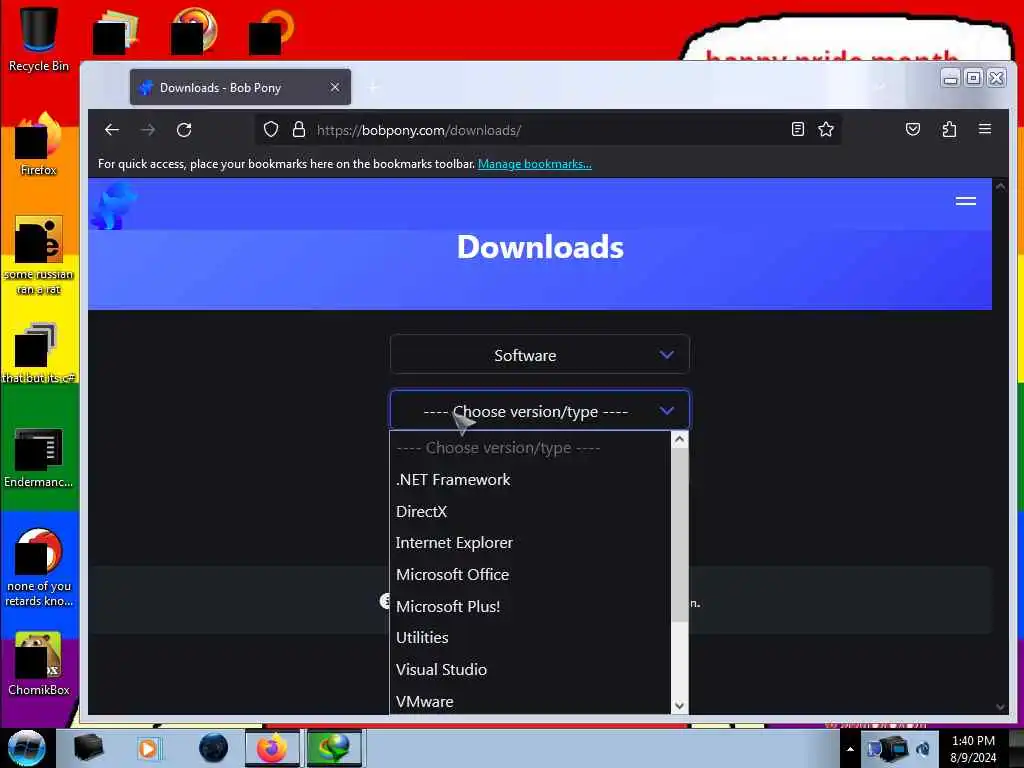Toggle reader view icon in address bar
The image size is (1024, 768).
[797, 129]
